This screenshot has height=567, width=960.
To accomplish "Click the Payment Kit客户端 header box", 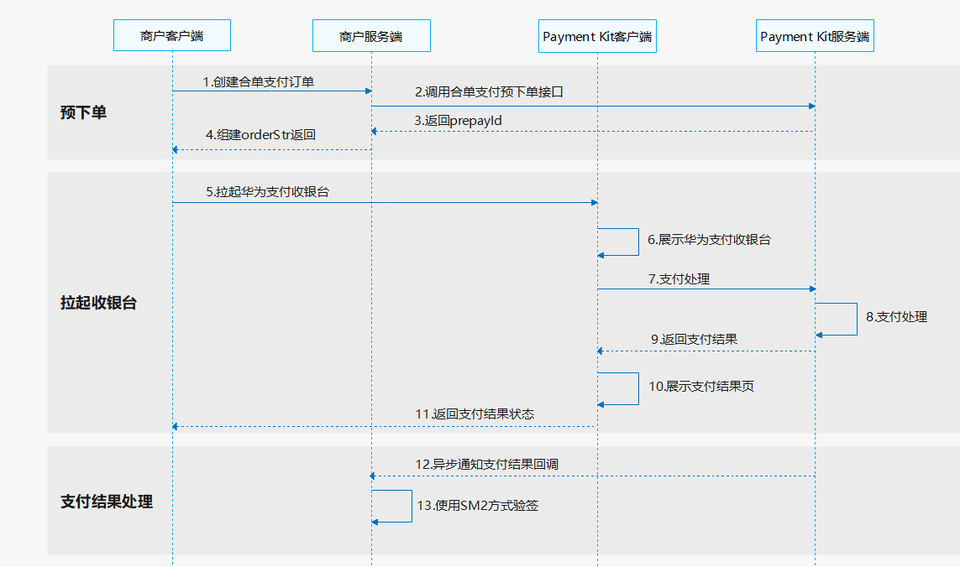I will pyautogui.click(x=597, y=36).
